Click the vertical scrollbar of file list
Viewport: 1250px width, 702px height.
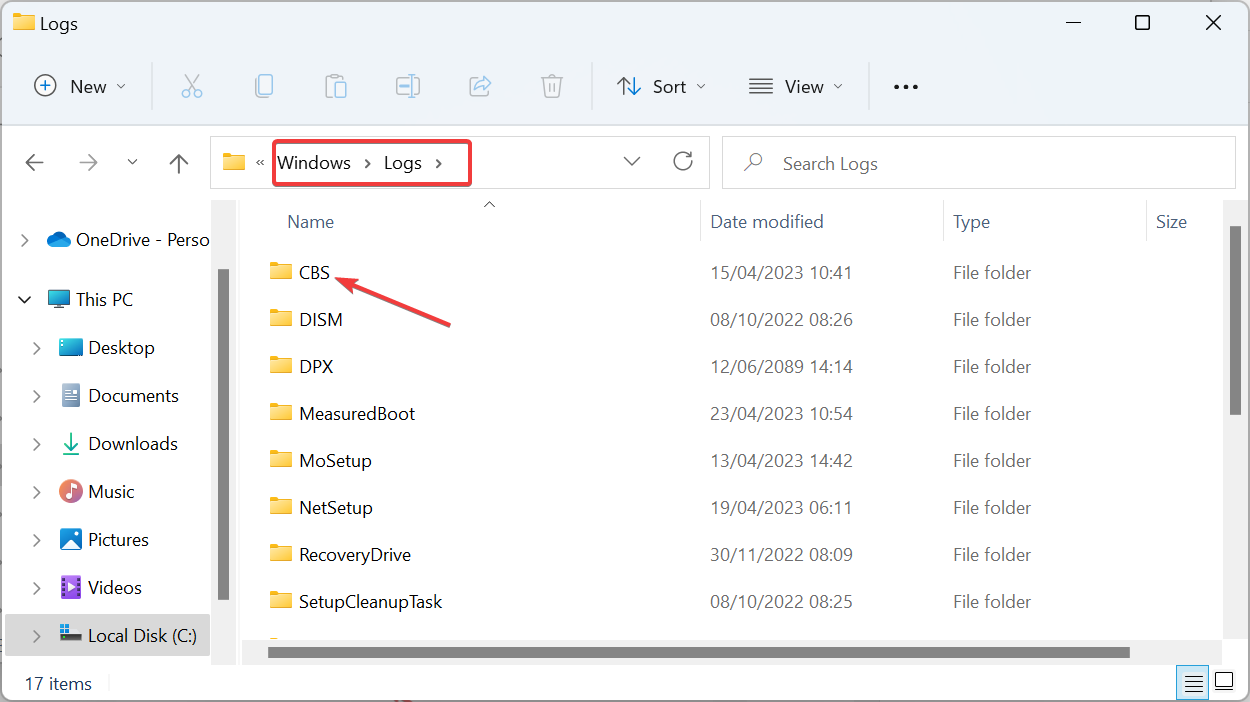pos(1235,320)
